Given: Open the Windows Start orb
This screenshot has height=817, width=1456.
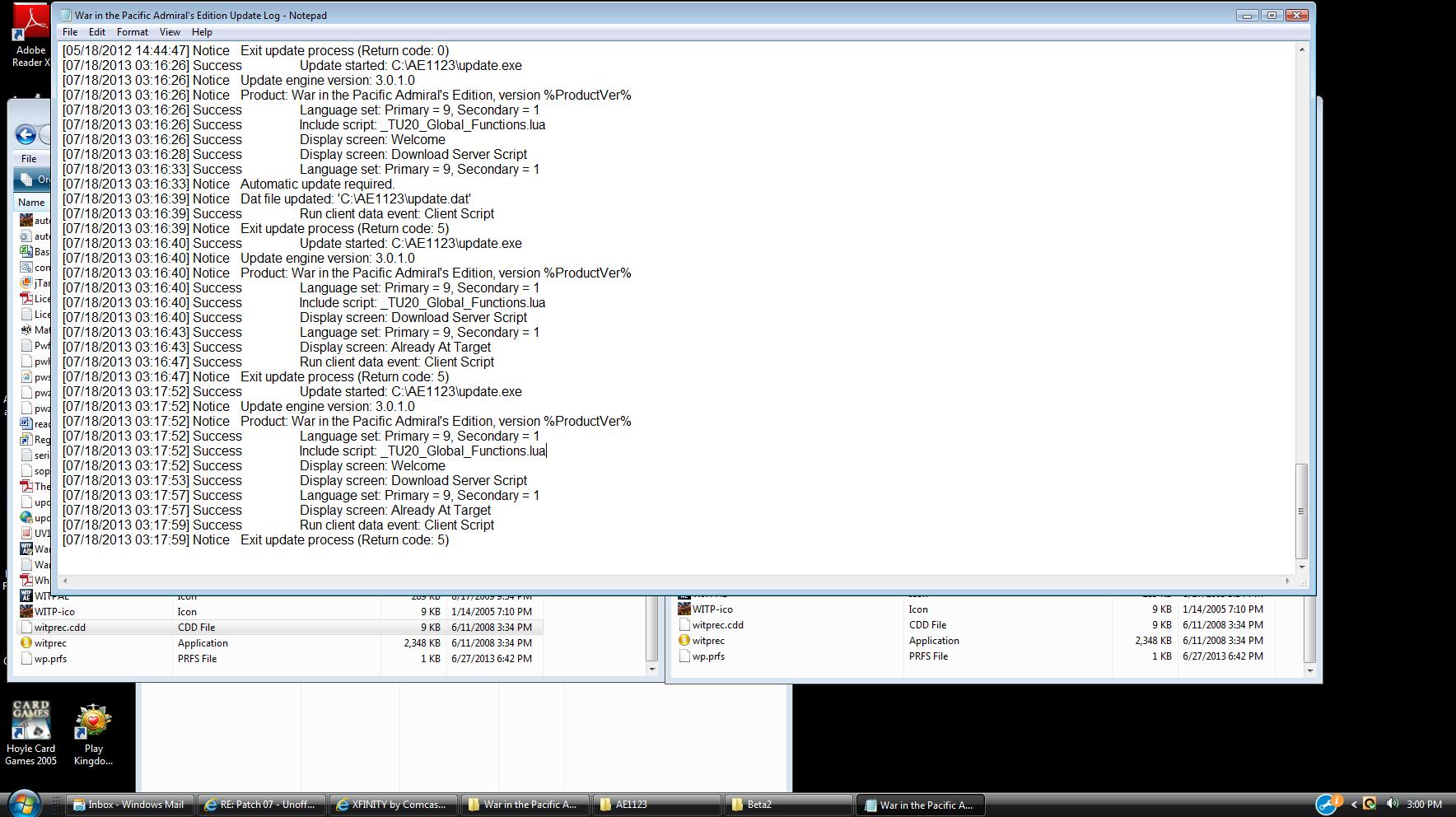Looking at the screenshot, I should (x=23, y=803).
